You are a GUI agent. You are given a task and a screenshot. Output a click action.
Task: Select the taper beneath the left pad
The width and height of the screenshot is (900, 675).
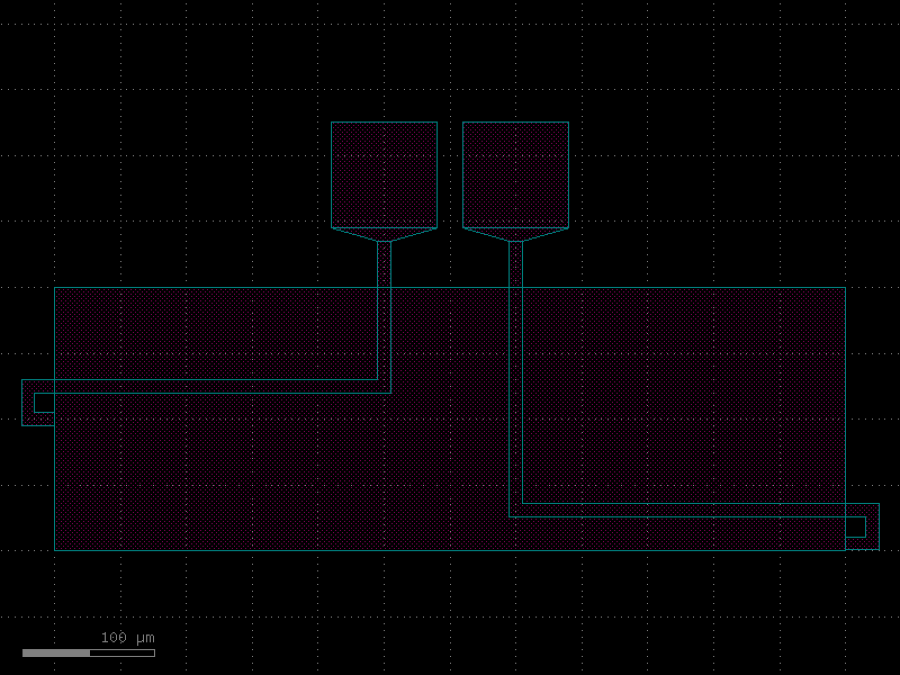(384, 234)
